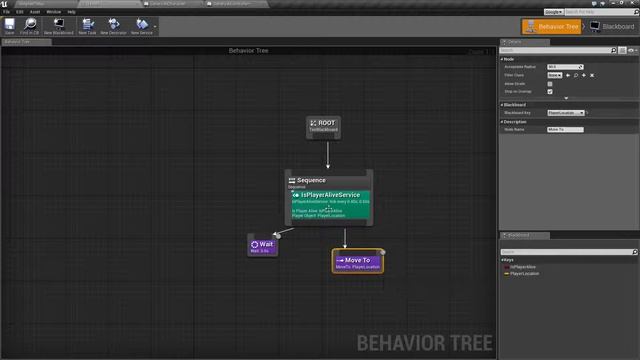Click the Search For Help field
The width and height of the screenshot is (640, 360).
(x=599, y=12)
